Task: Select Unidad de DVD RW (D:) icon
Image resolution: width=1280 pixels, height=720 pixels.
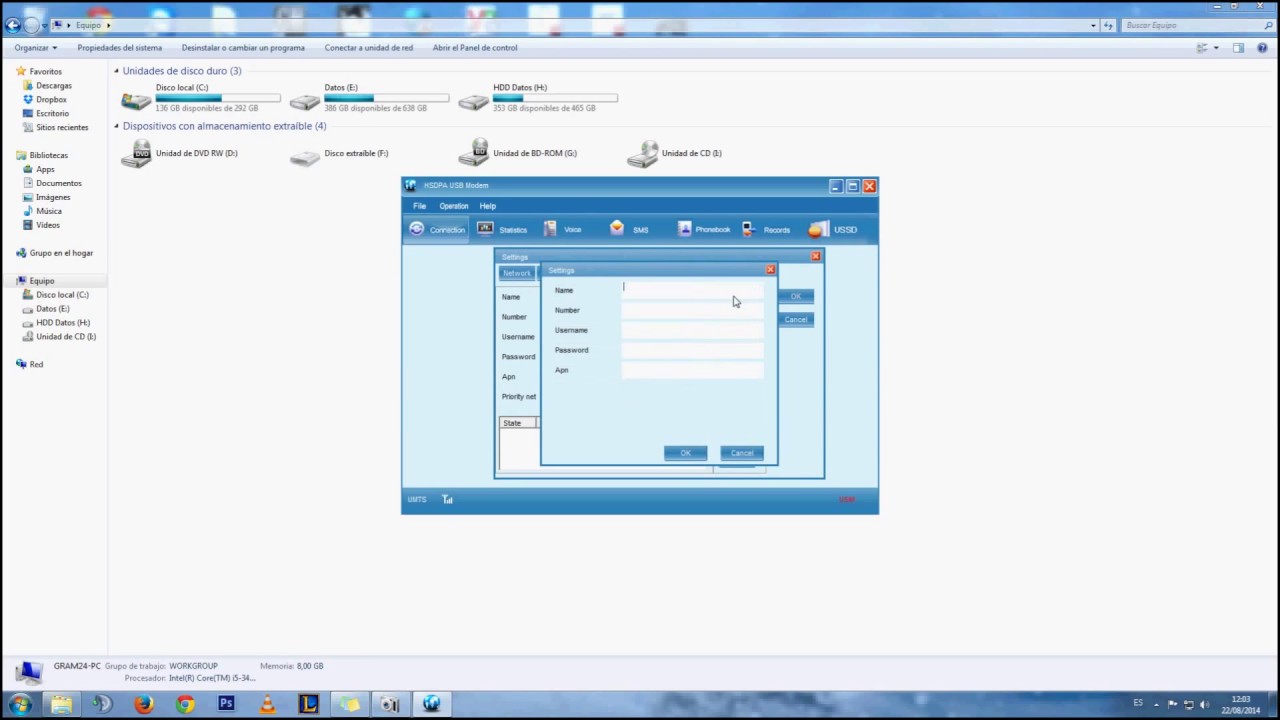Action: [136, 153]
